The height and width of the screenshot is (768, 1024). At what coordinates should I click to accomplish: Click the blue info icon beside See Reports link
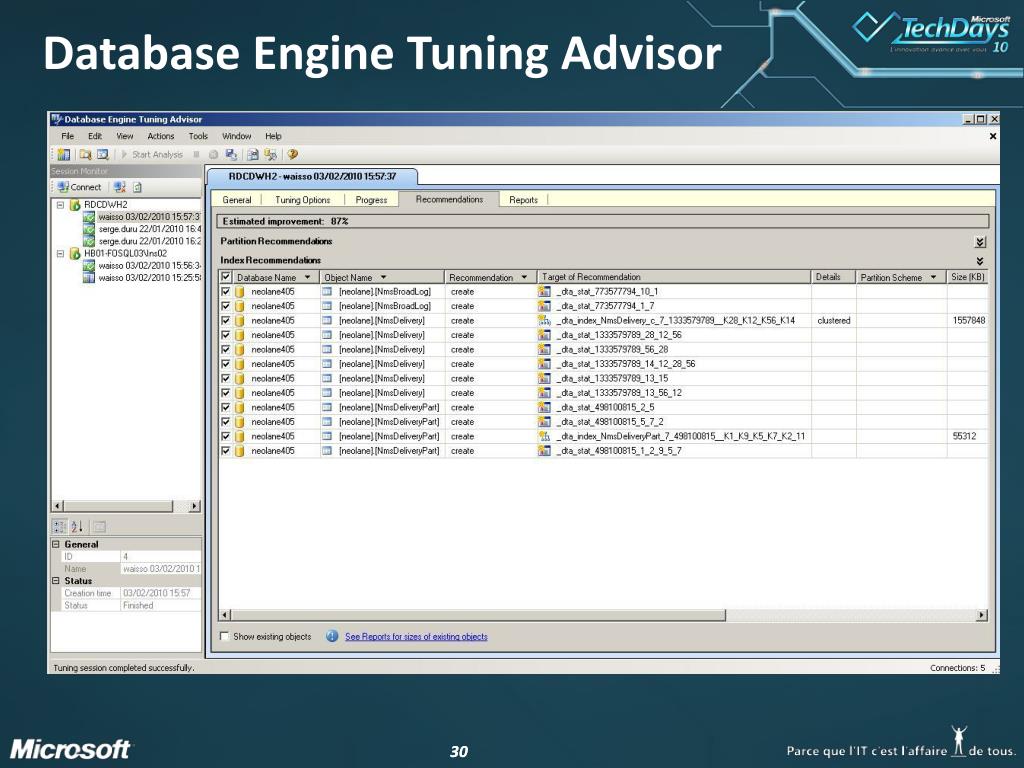(332, 636)
